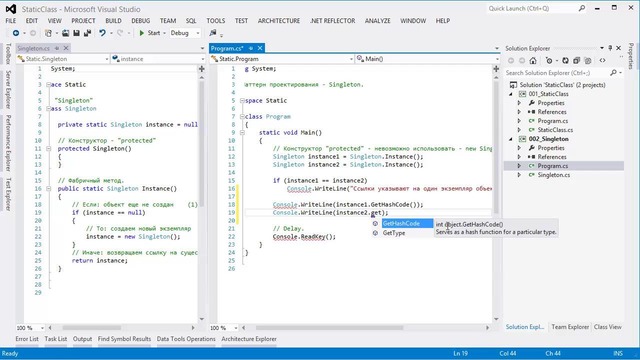Image resolution: width=640 pixels, height=360 pixels.
Task: Switch to the Team Explorer tab
Action: click(x=570, y=327)
